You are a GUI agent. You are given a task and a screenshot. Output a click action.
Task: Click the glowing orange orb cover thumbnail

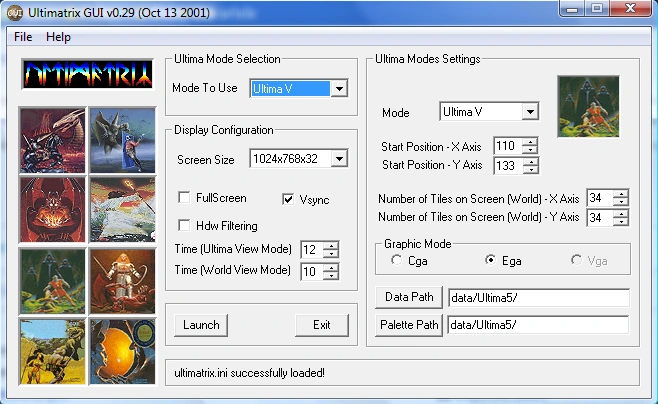click(x=123, y=352)
